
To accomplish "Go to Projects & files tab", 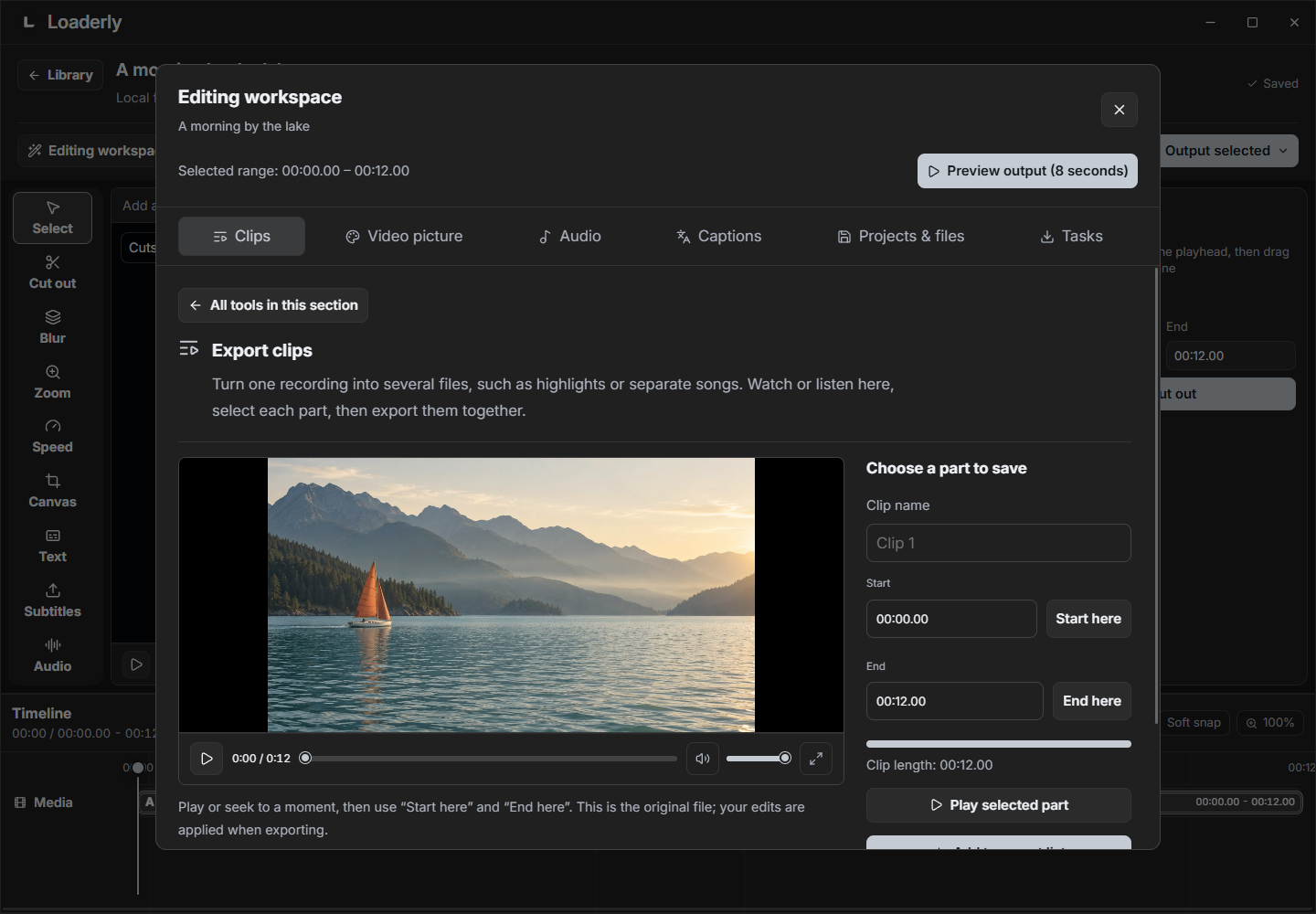I will click(901, 236).
